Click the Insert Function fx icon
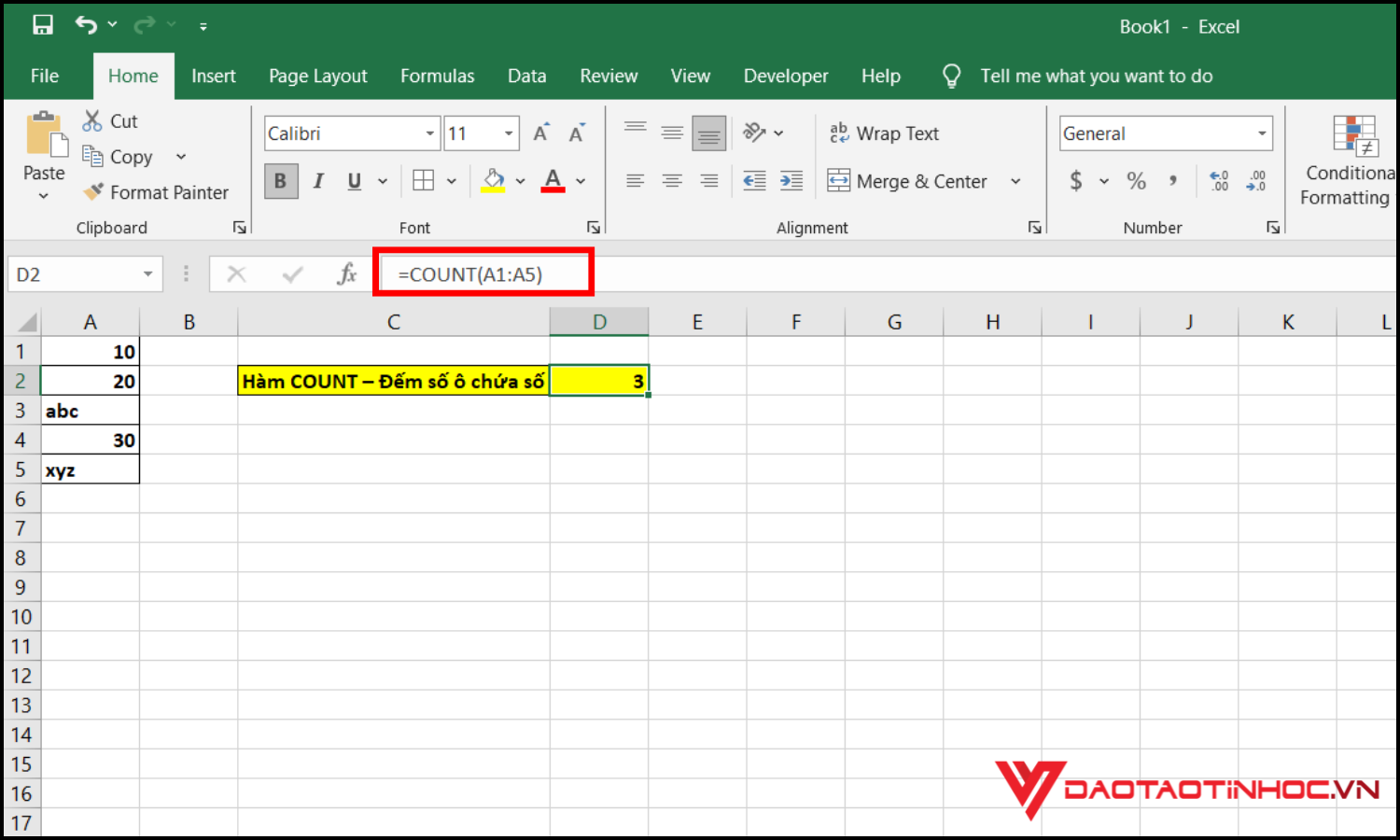1400x840 pixels. 347,274
